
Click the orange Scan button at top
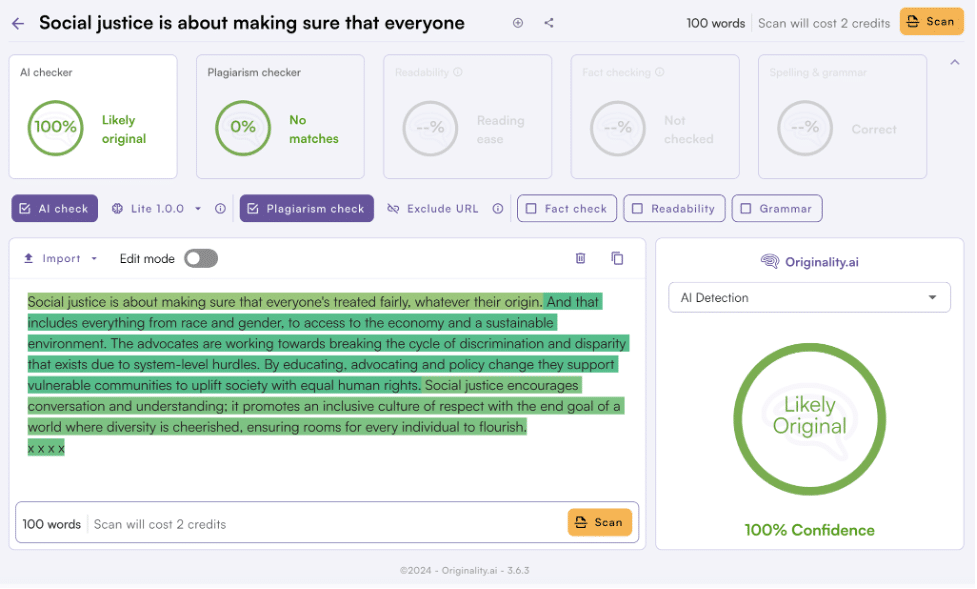pos(930,21)
